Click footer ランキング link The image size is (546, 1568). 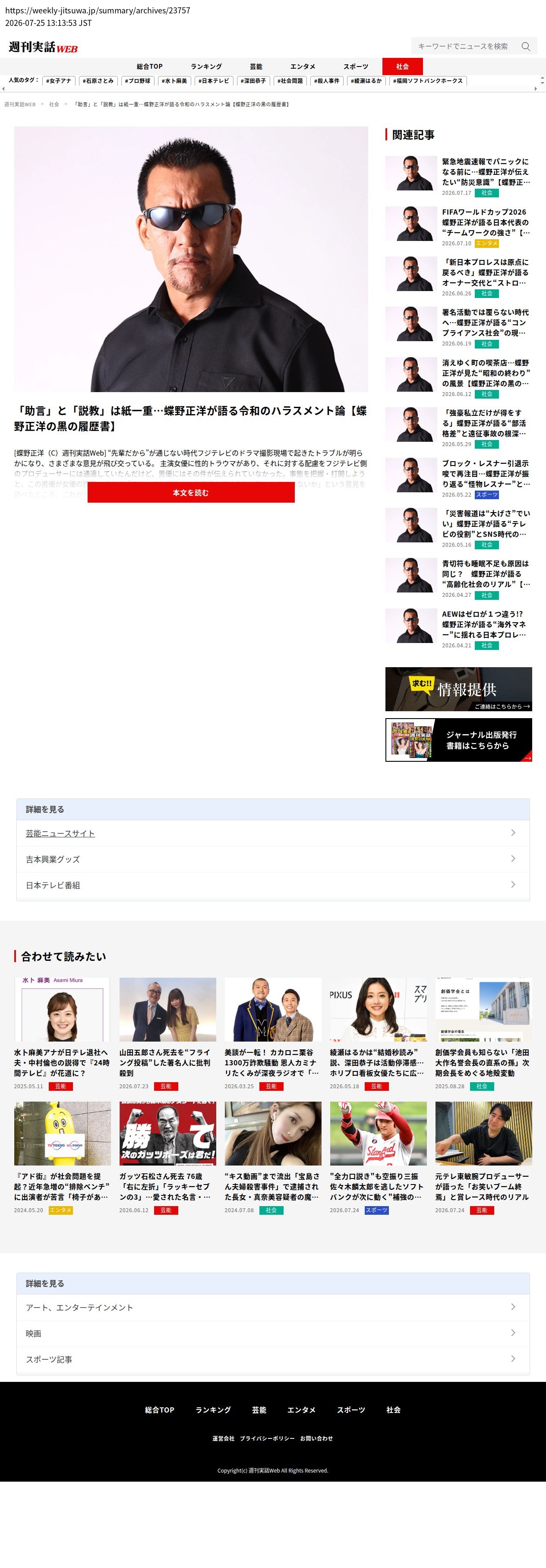pos(213,1410)
